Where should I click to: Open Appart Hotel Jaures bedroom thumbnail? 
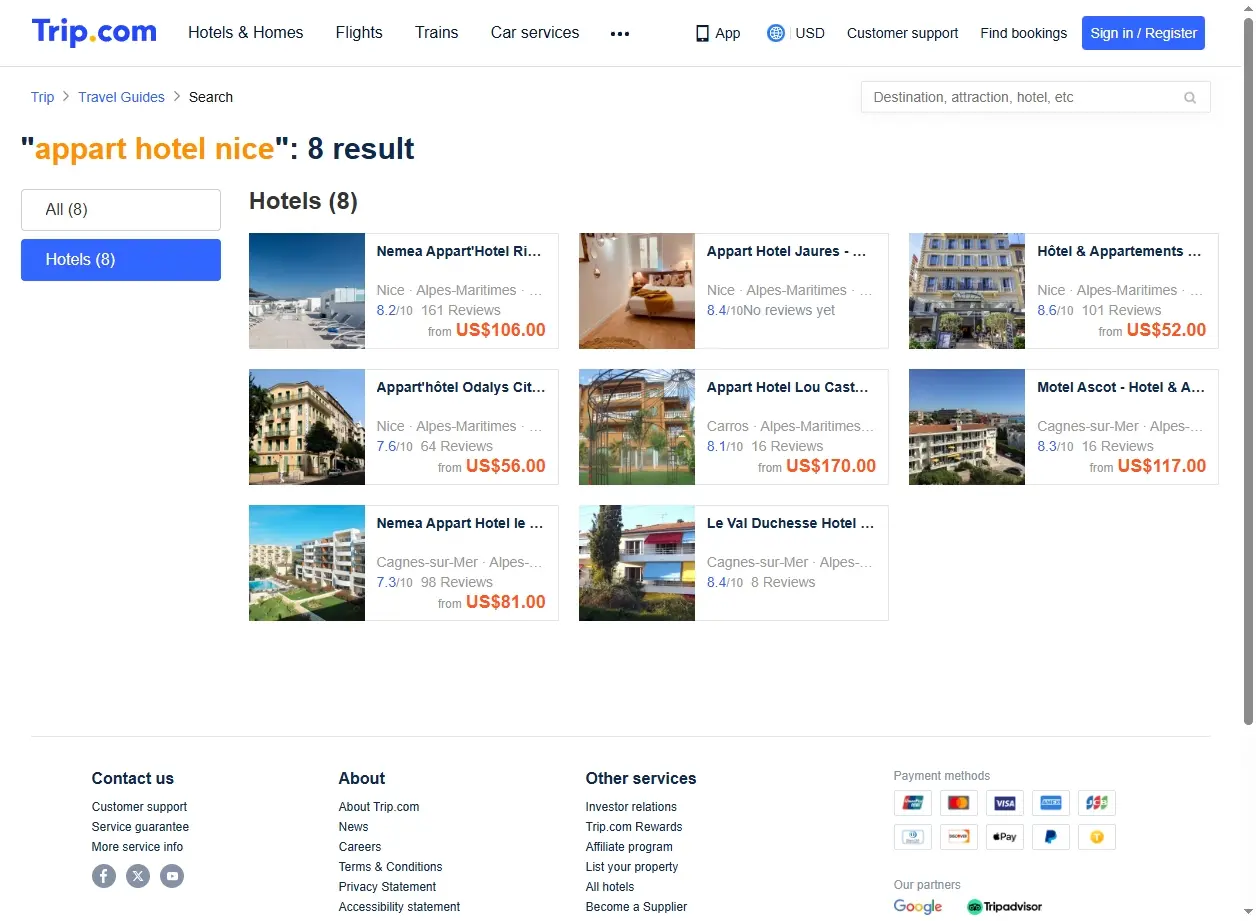(x=637, y=291)
